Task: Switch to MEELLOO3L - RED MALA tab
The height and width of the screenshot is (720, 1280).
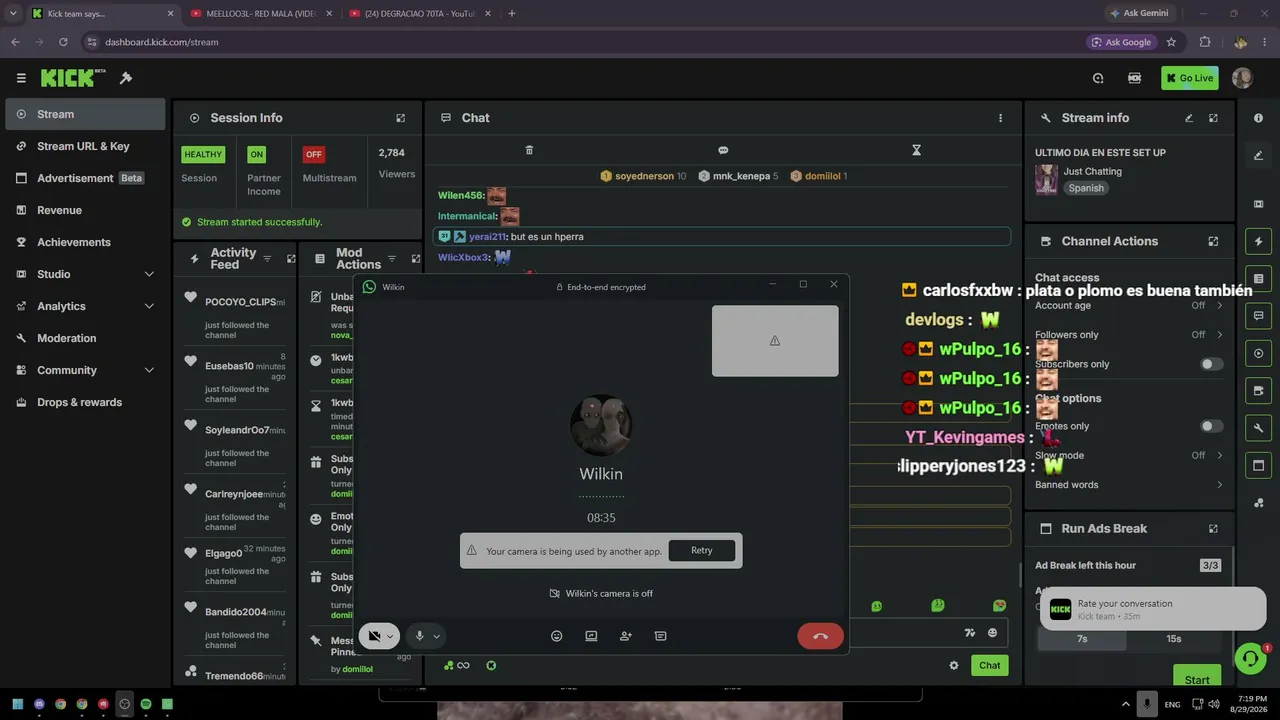Action: (x=262, y=14)
